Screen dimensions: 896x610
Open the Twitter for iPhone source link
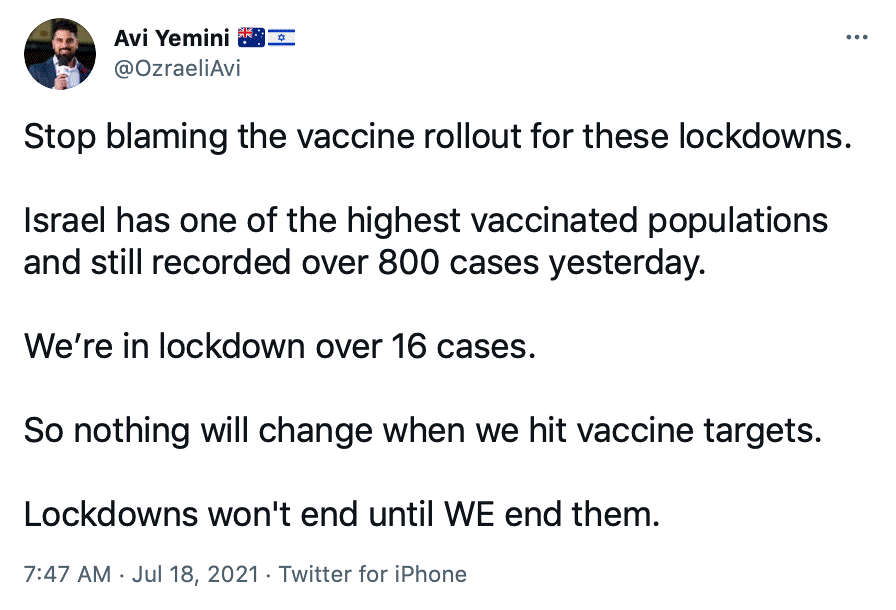click(x=372, y=574)
